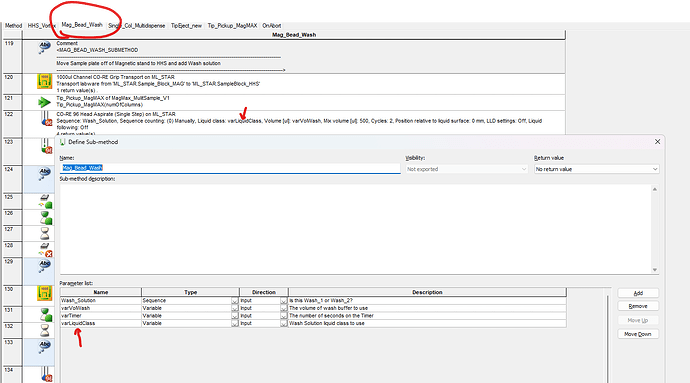Click the description scrollbar down arrow
Screen dimensions: 690x383
click(655, 269)
